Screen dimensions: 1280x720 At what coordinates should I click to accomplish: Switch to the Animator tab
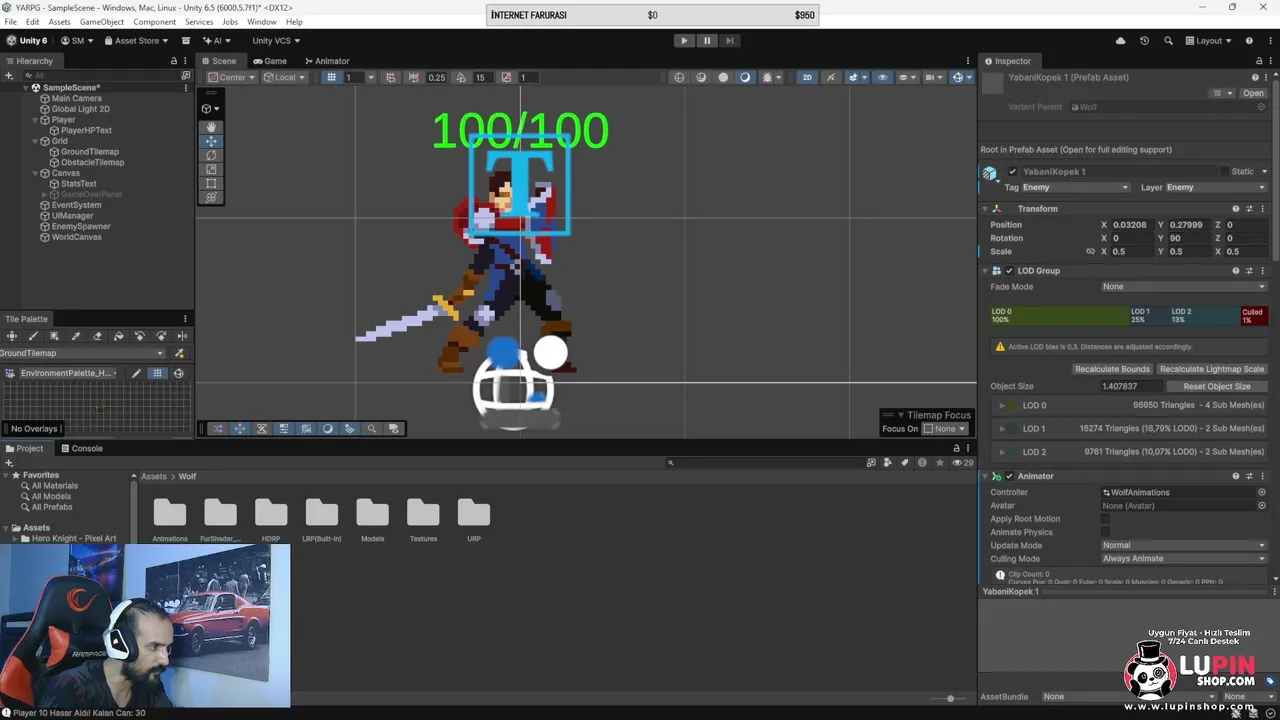pos(326,61)
